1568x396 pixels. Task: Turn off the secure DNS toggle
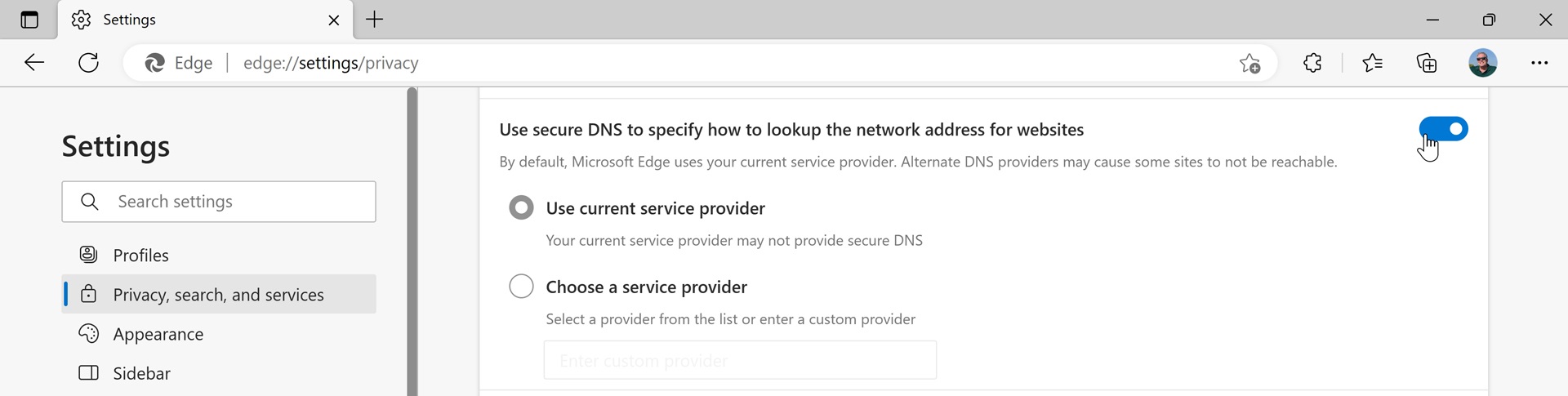pyautogui.click(x=1443, y=129)
